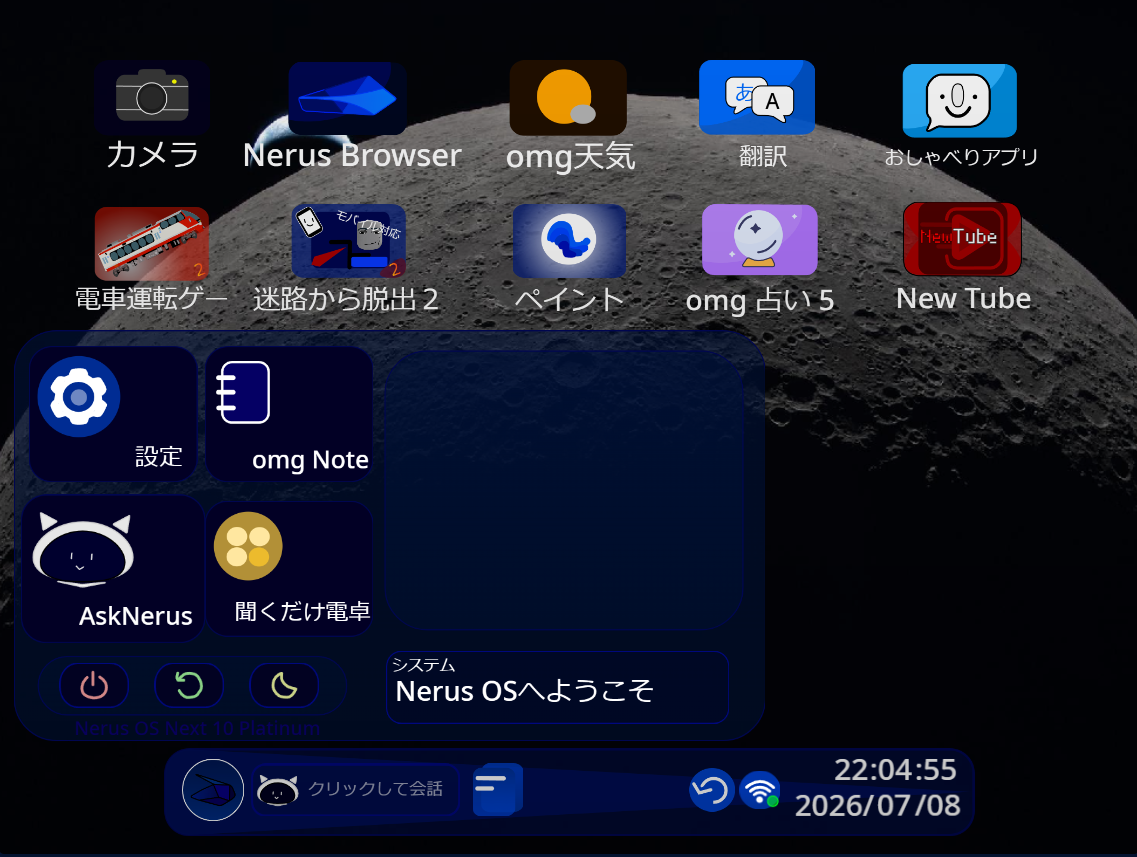
Task: Click the taskbar Nerus start button
Action: click(212, 790)
